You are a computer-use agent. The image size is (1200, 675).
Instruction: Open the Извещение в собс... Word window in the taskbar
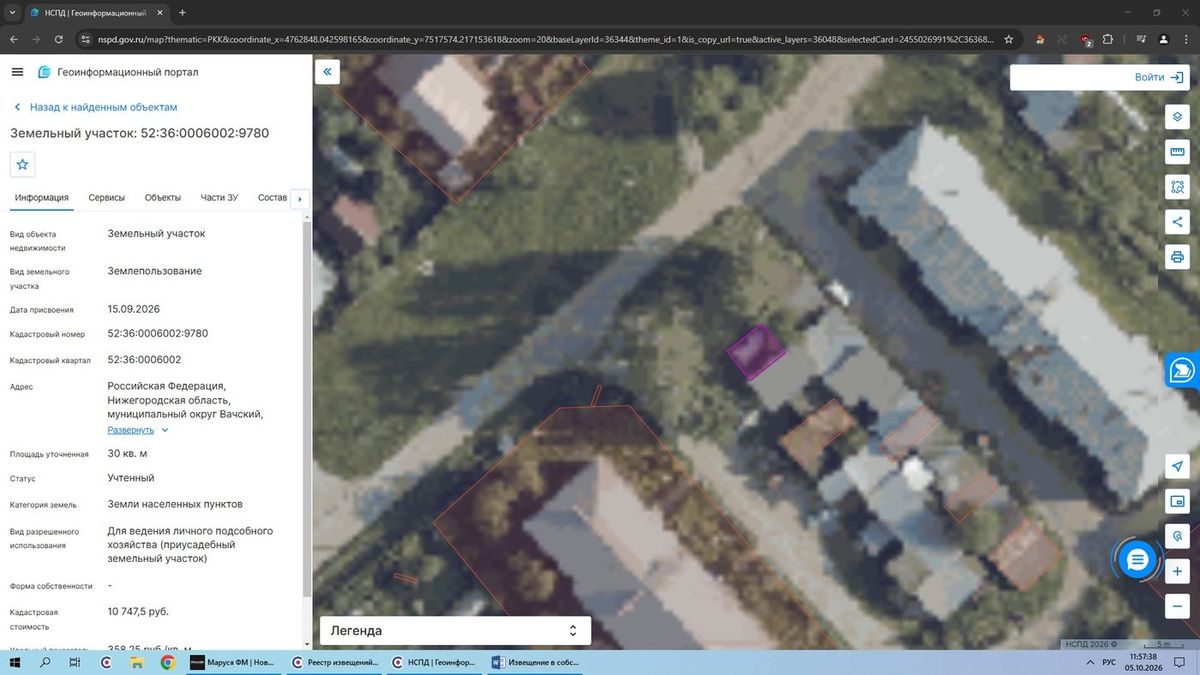click(537, 662)
